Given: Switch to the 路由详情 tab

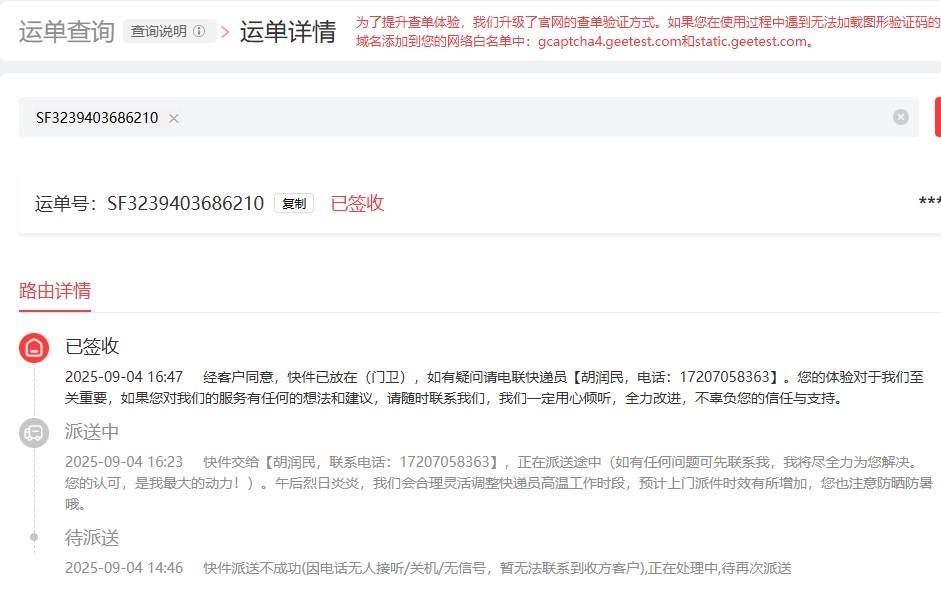Looking at the screenshot, I should coord(55,291).
